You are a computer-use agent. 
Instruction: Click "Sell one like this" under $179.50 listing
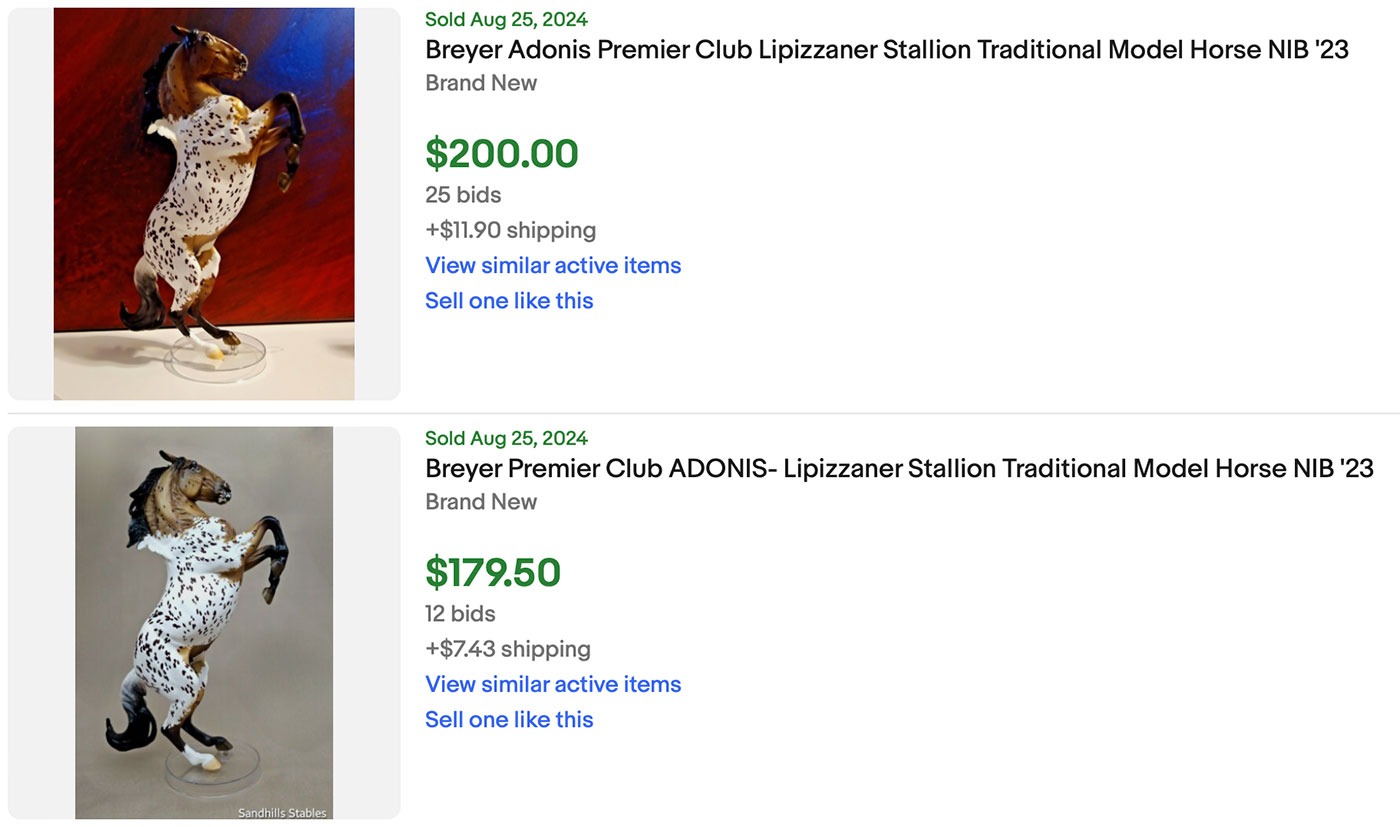pyautogui.click(x=509, y=720)
